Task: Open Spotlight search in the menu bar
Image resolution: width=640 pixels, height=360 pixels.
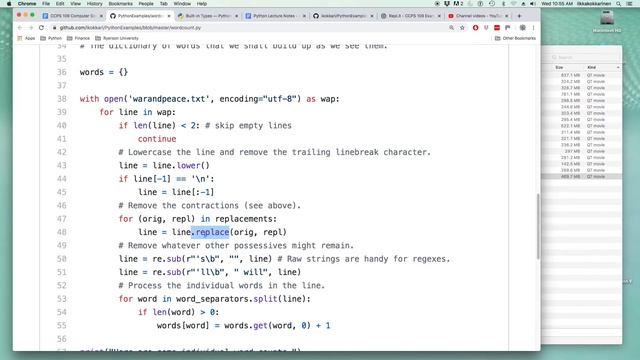Action: coord(618,4)
